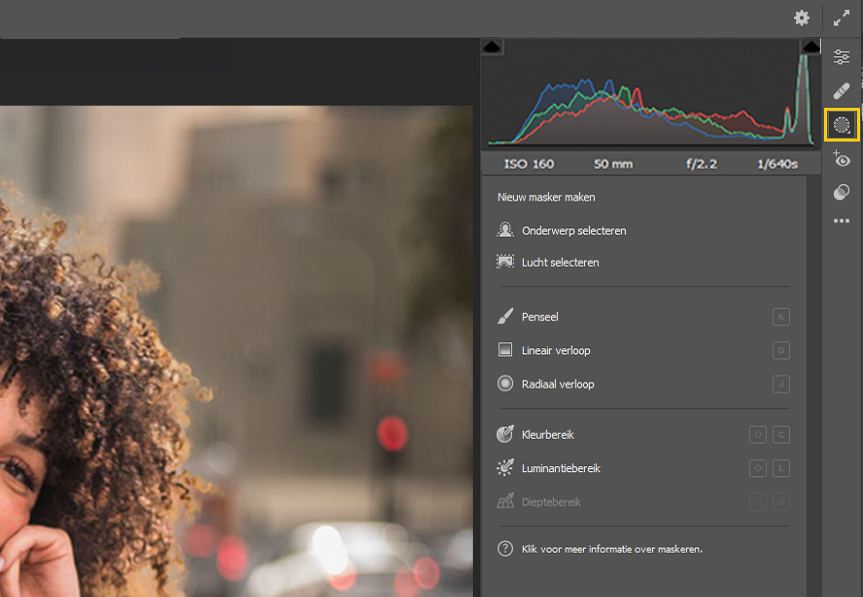The image size is (863, 597).
Task: Click the Luminantiebereik icon
Action: point(505,468)
